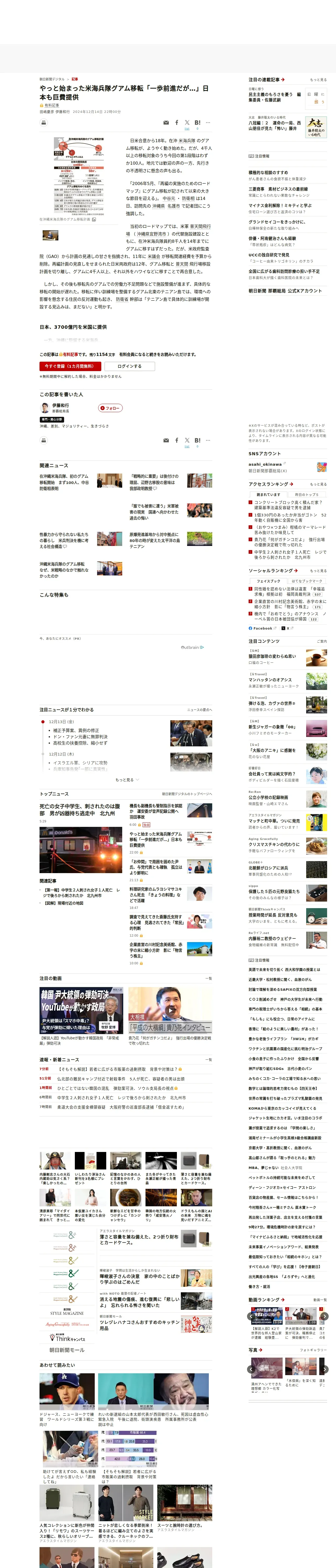
Task: Click the enlarge icon beside the Guam relocation chart caption
Action: click(x=94, y=219)
